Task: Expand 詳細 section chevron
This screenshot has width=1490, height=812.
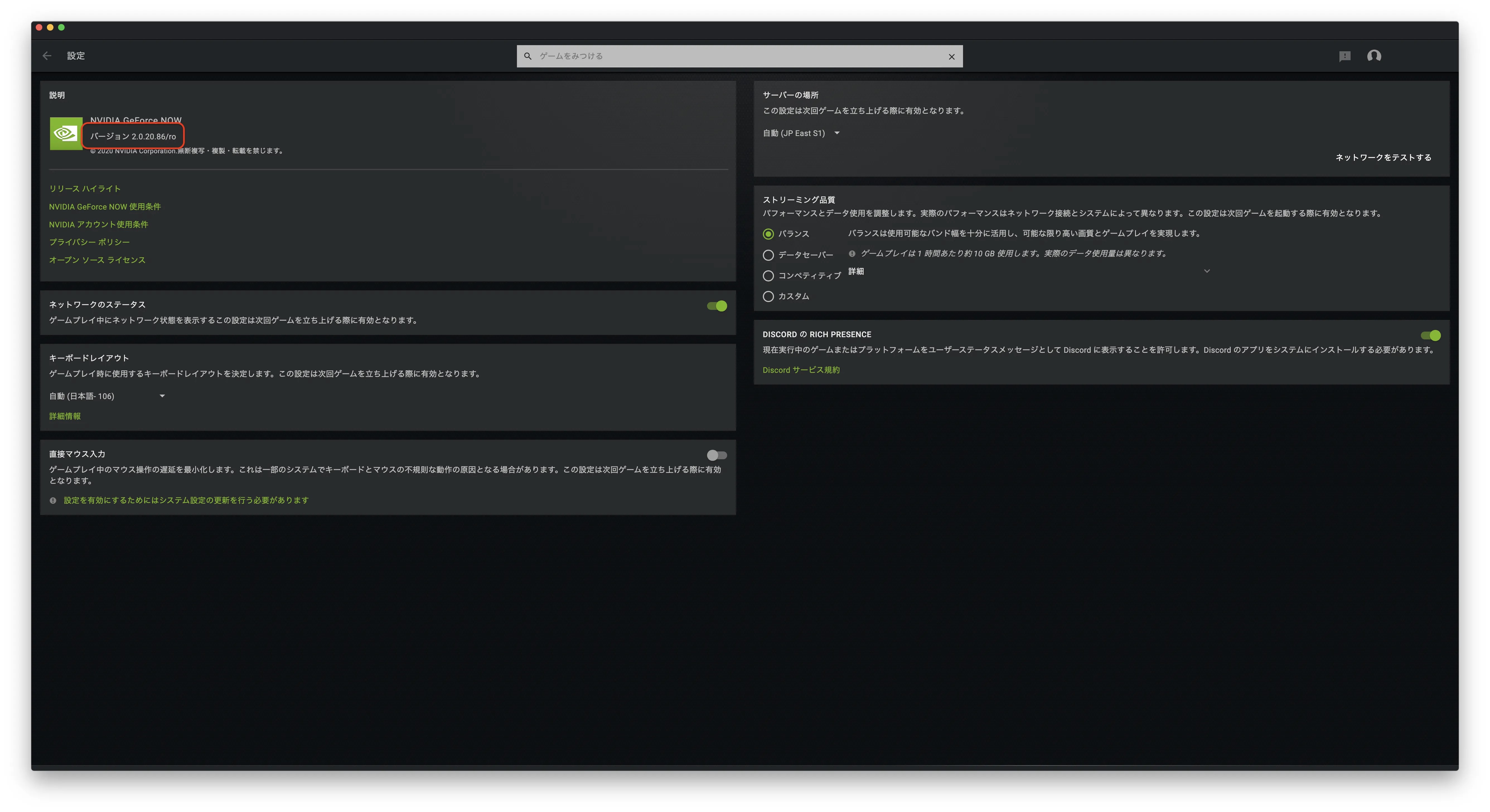Action: (1207, 271)
